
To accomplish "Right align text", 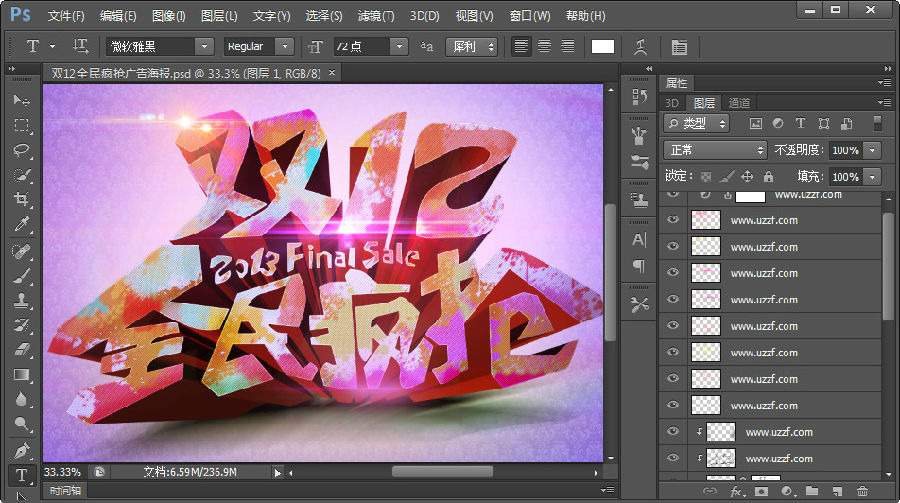I will coord(567,47).
